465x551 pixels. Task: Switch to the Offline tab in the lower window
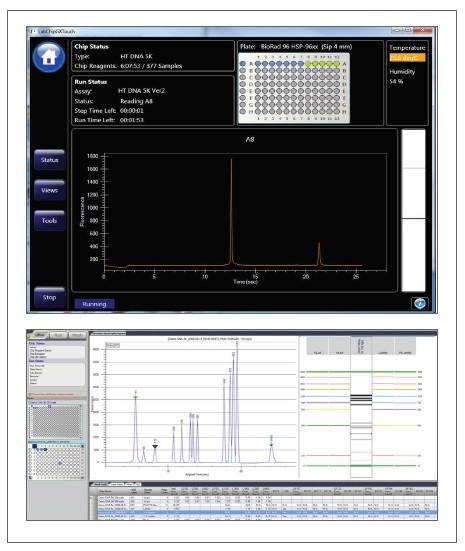tap(39, 335)
